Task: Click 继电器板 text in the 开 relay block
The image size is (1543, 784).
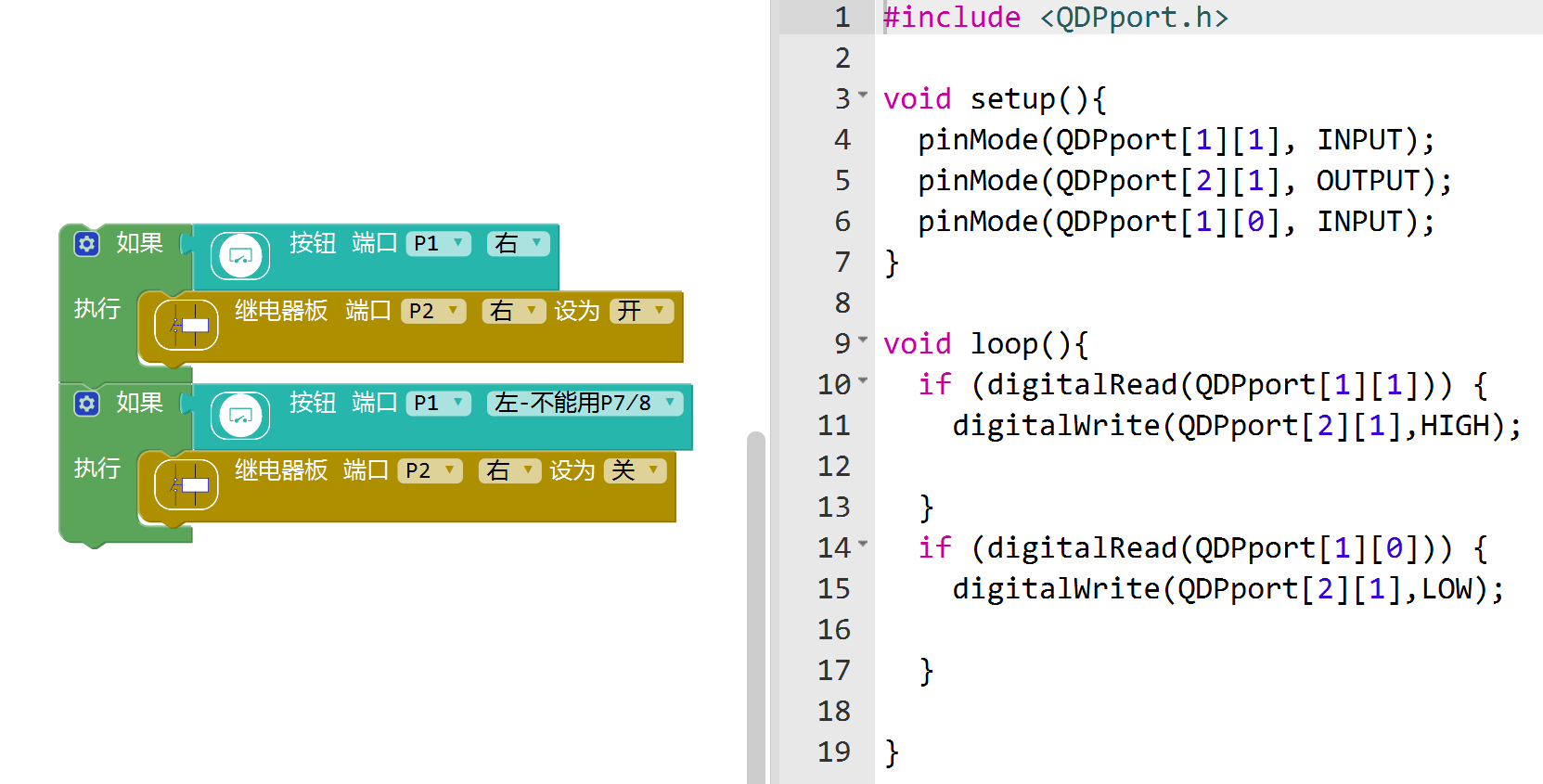Action: (281, 311)
